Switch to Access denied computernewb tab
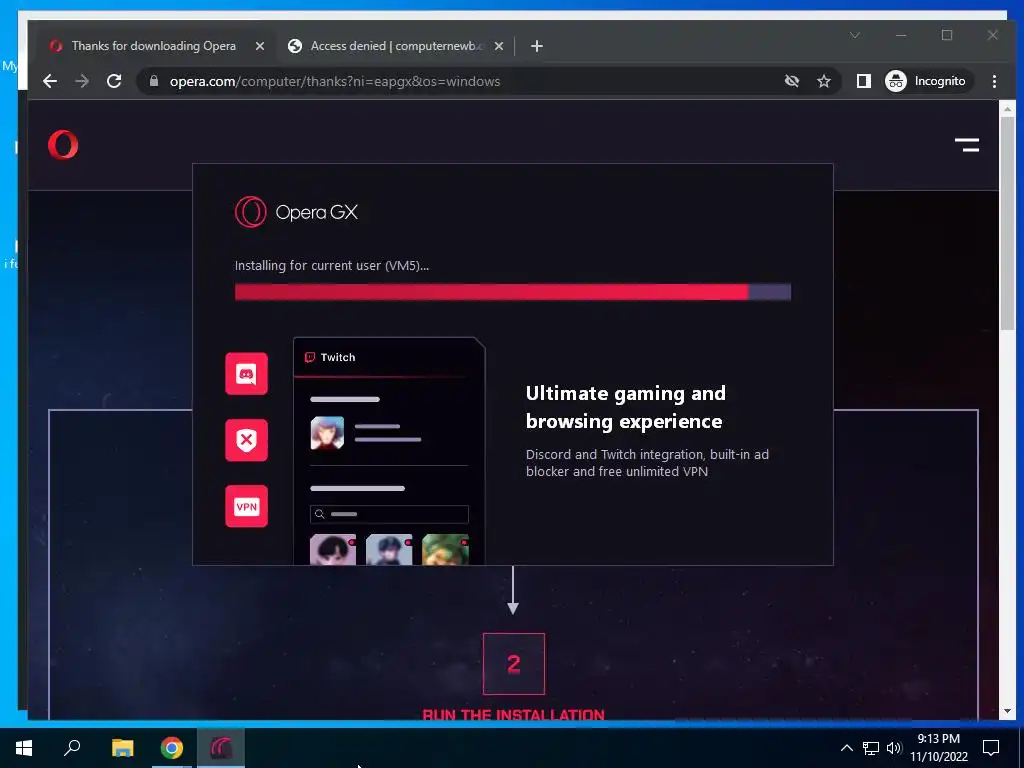 tap(395, 46)
